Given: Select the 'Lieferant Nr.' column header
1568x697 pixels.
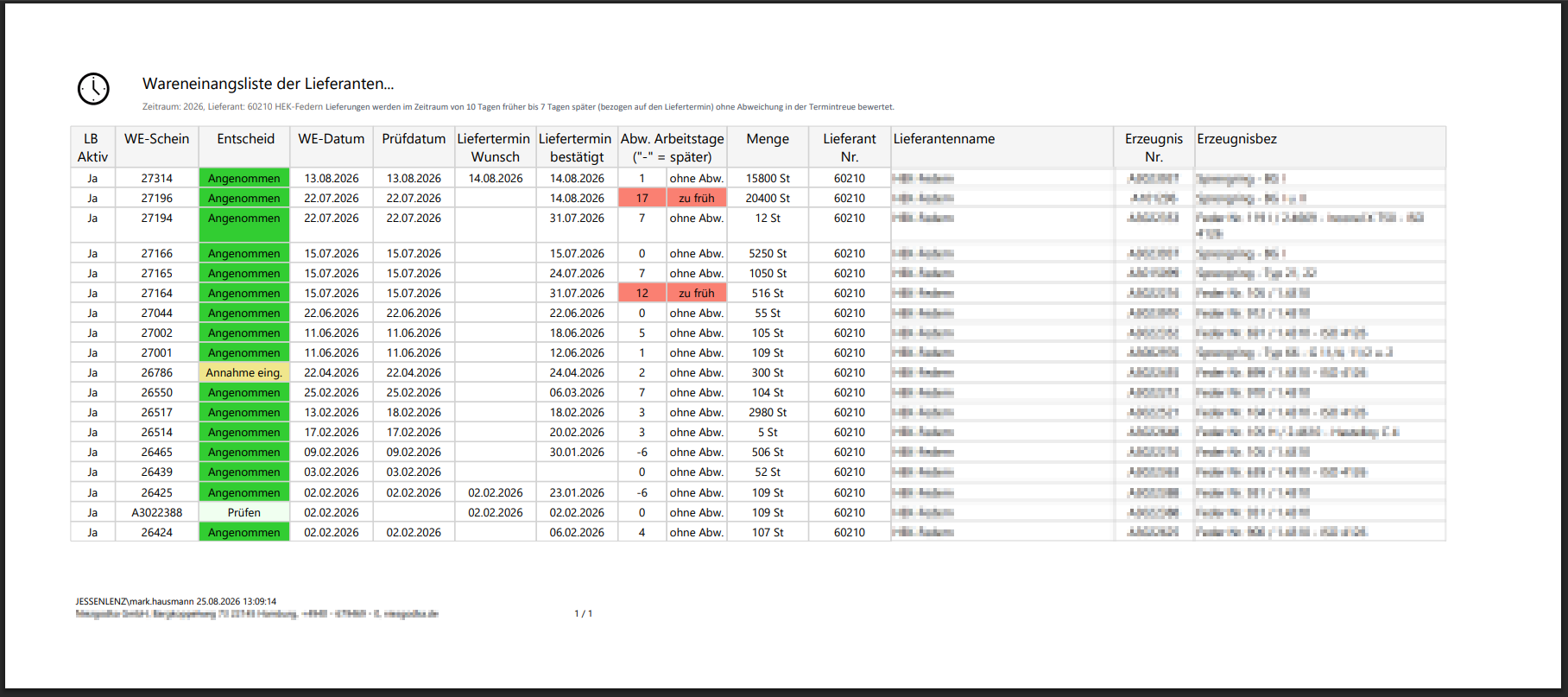Looking at the screenshot, I should (x=850, y=148).
